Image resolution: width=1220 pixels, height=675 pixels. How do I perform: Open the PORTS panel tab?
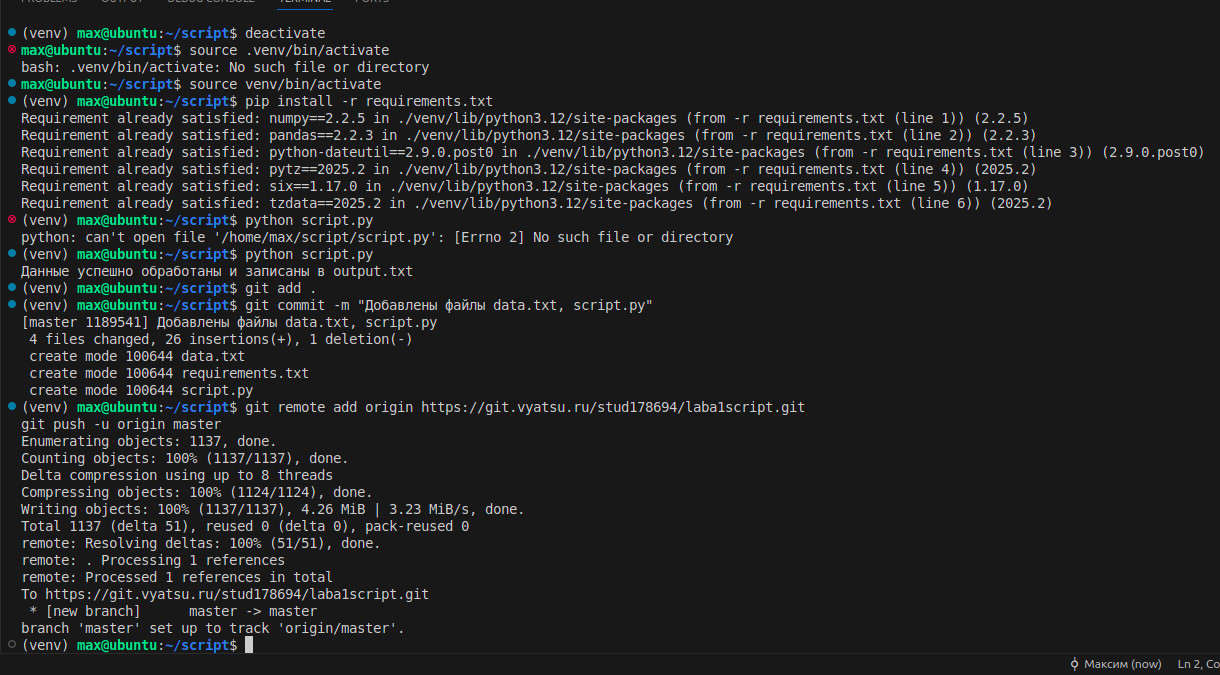point(374,3)
